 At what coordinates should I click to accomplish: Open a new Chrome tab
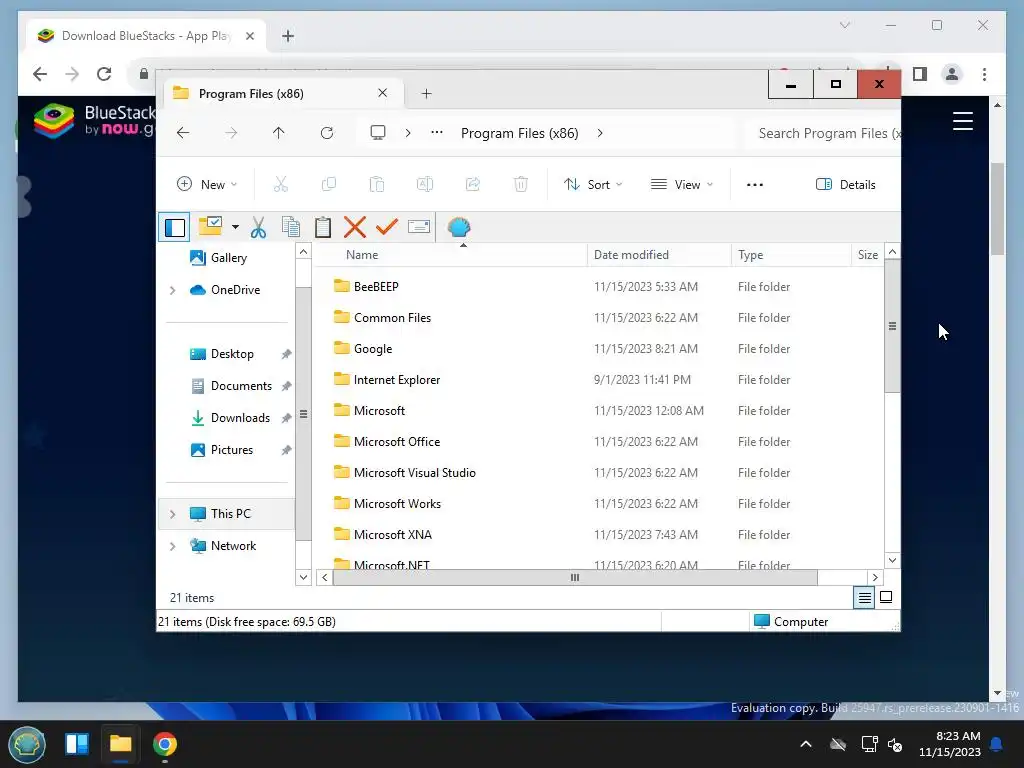click(288, 36)
